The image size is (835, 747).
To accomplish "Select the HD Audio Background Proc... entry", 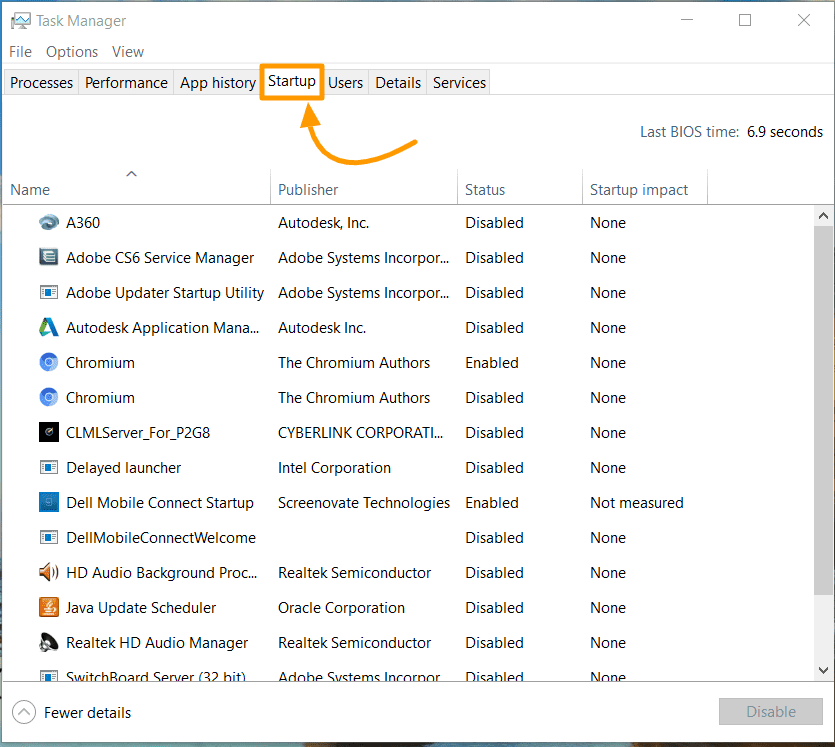I will click(x=161, y=573).
